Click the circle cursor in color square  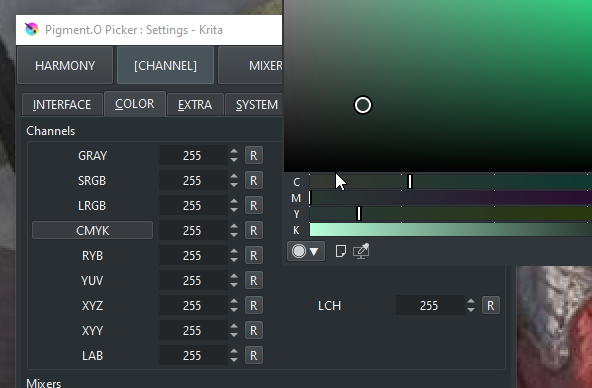(363, 105)
